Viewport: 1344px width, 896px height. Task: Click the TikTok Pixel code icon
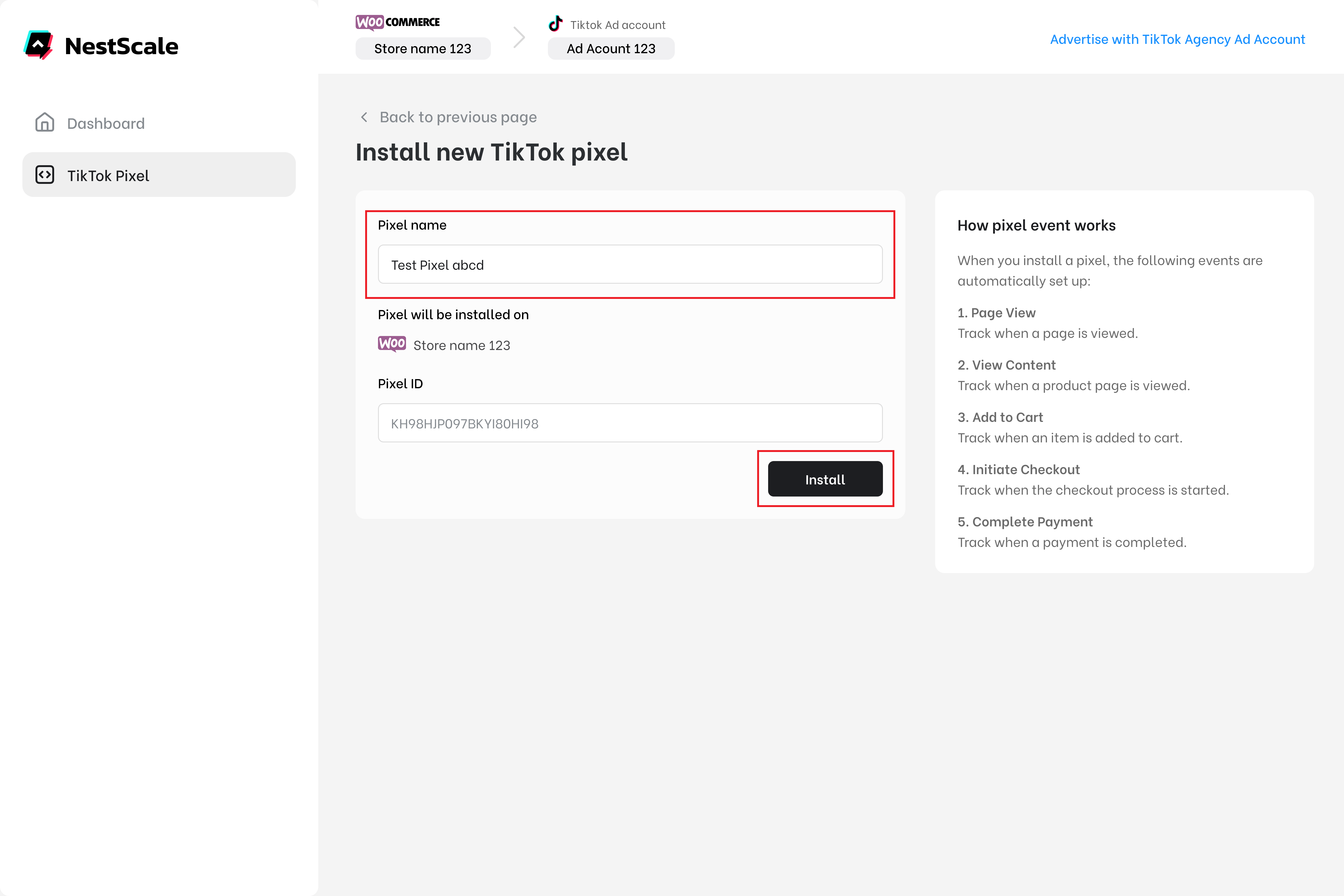[45, 175]
